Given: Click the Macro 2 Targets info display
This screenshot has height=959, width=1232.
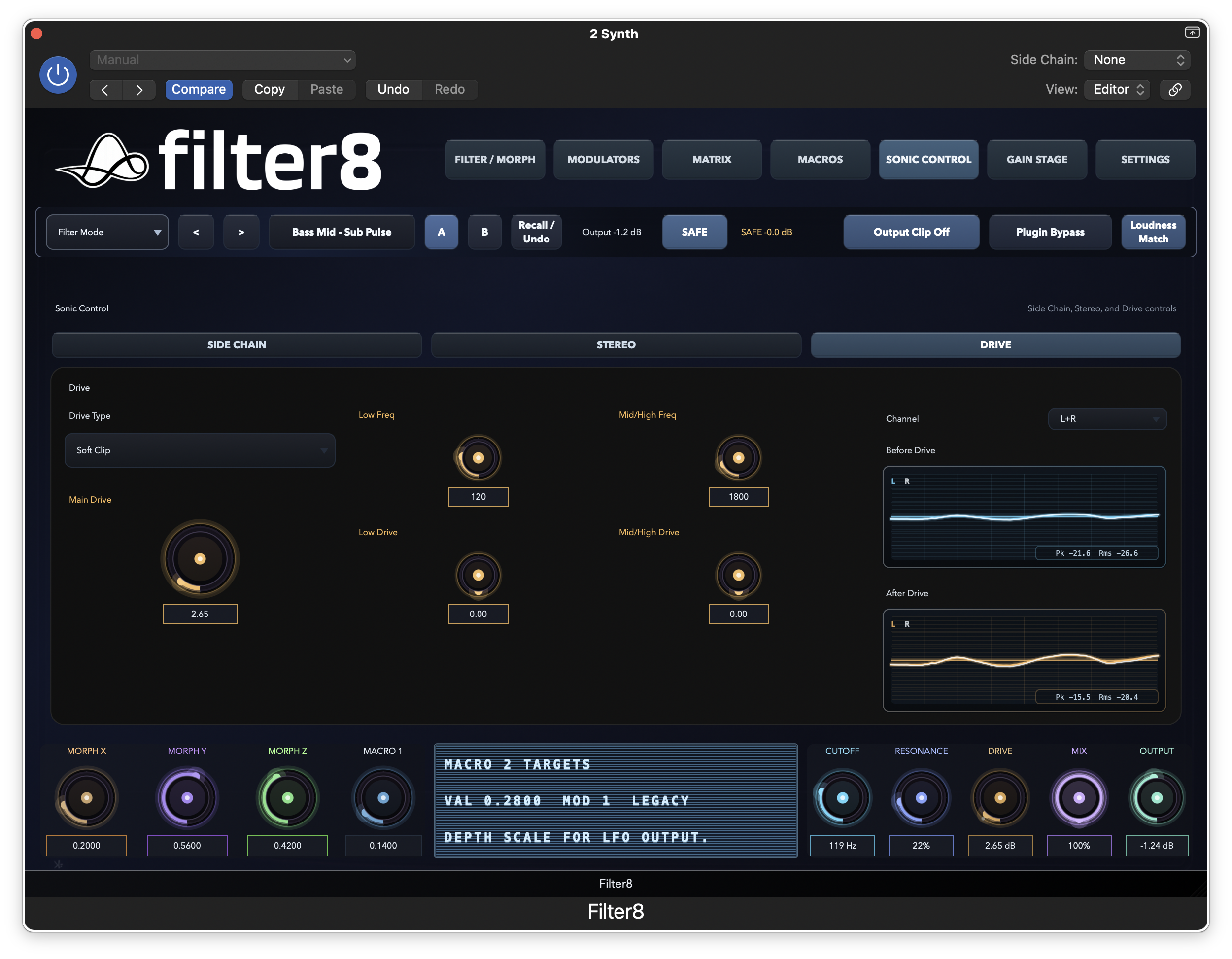Looking at the screenshot, I should pyautogui.click(x=616, y=800).
